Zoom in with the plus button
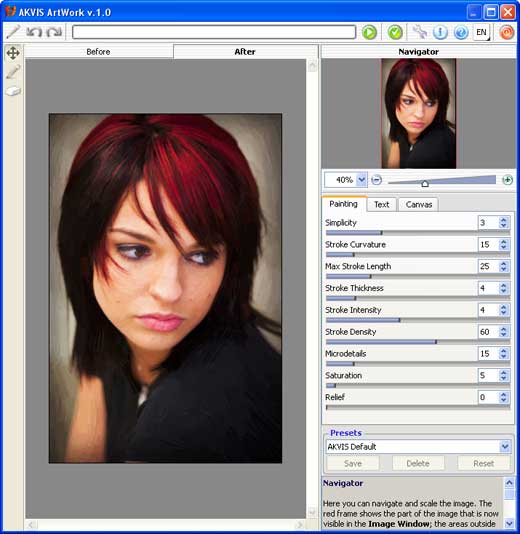Image resolution: width=520 pixels, height=534 pixels. tap(507, 179)
